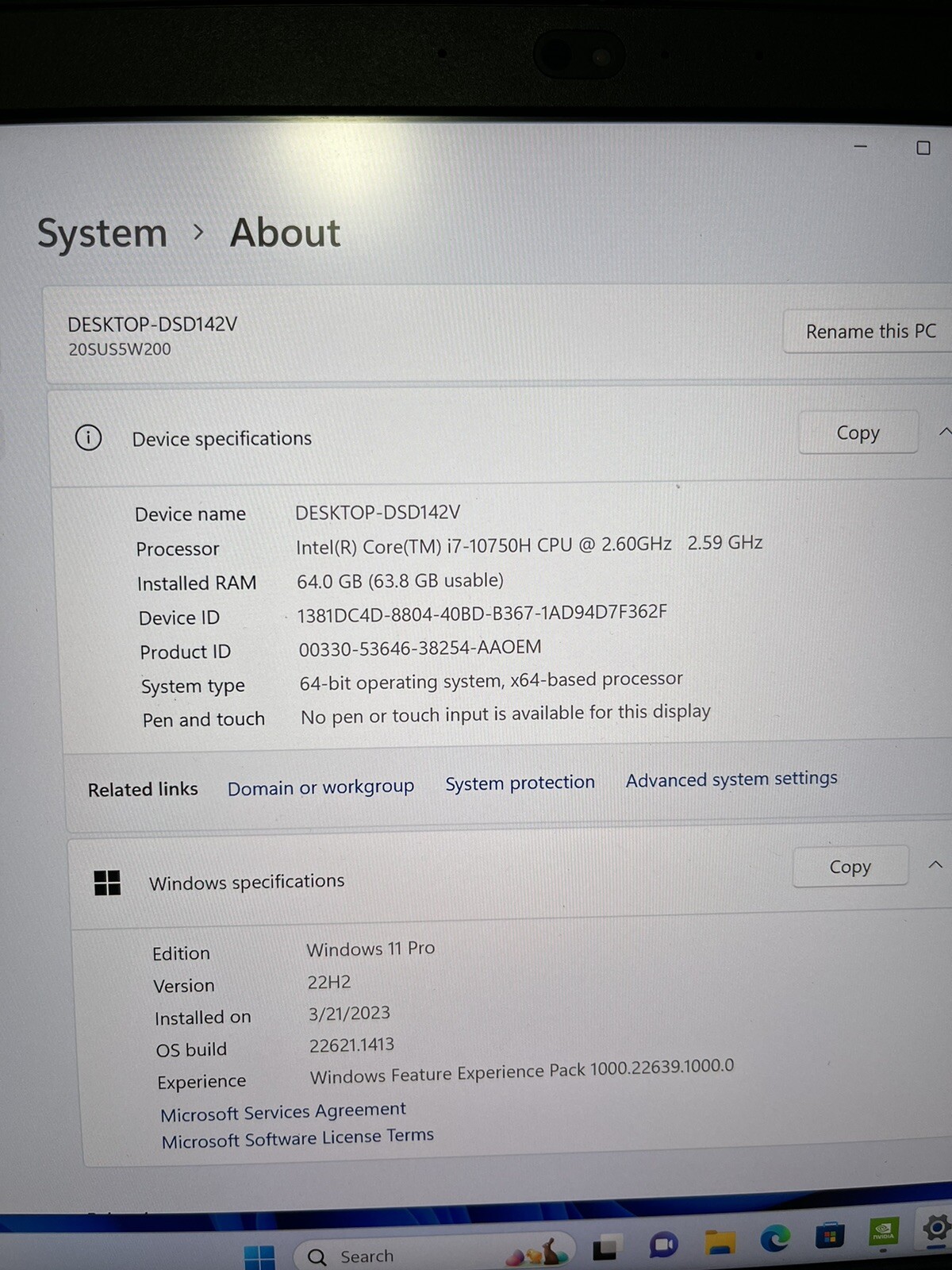Screen dimensions: 952x1270
Task: Click the Edition value Windows 11 Pro
Action: click(370, 949)
